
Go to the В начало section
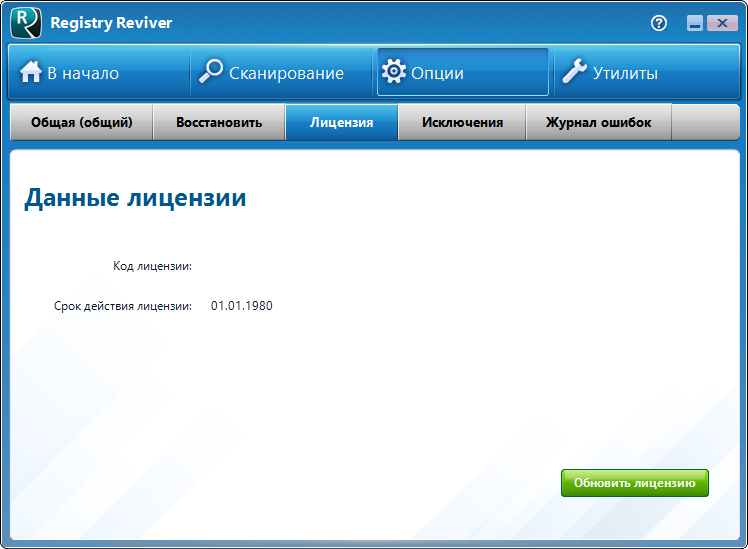click(99, 73)
